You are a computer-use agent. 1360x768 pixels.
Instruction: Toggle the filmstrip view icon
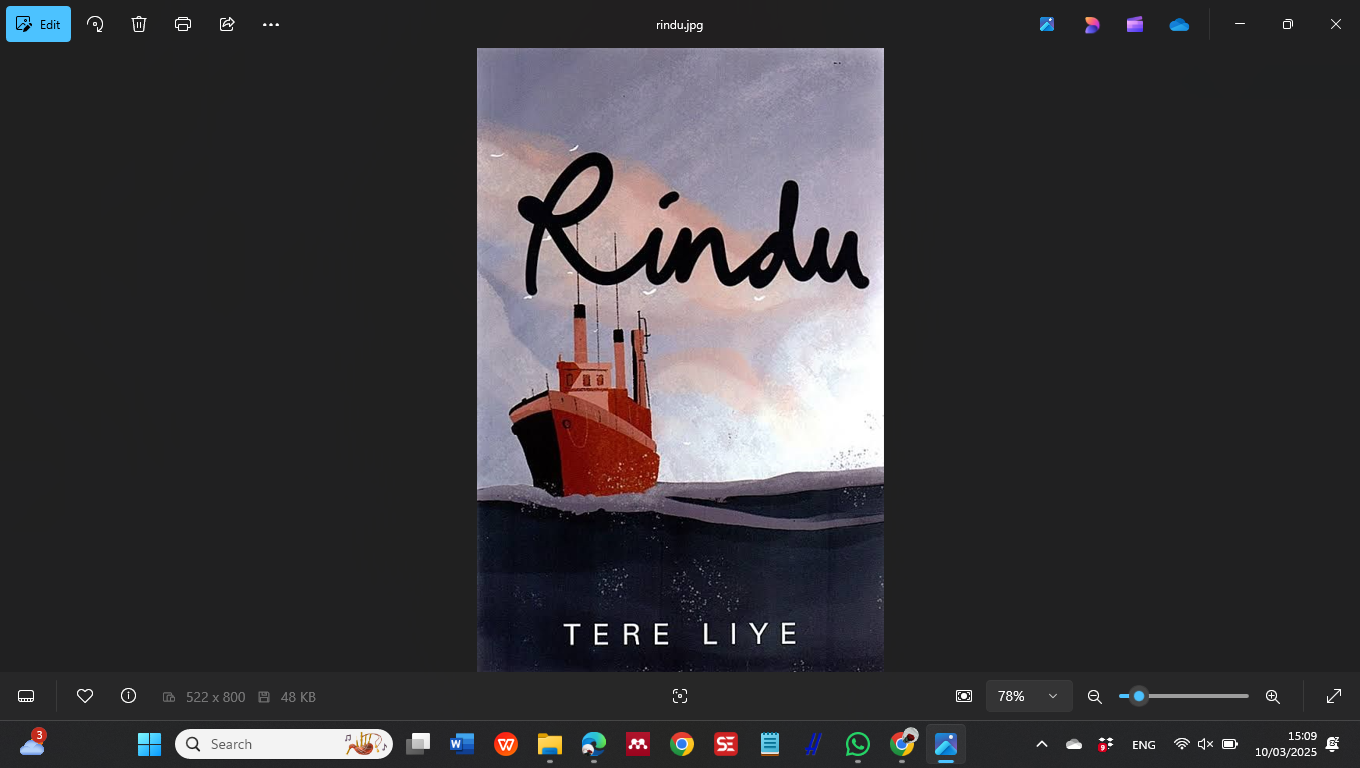click(x=27, y=696)
